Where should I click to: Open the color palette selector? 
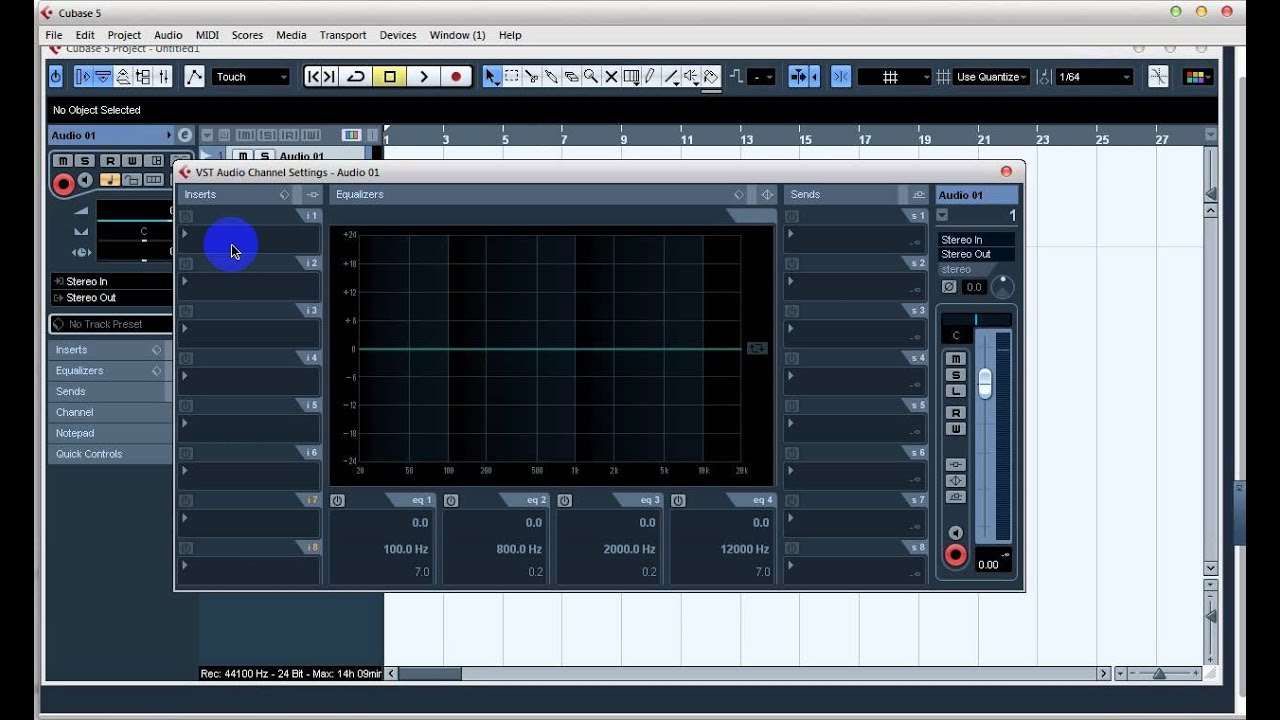[1197, 77]
